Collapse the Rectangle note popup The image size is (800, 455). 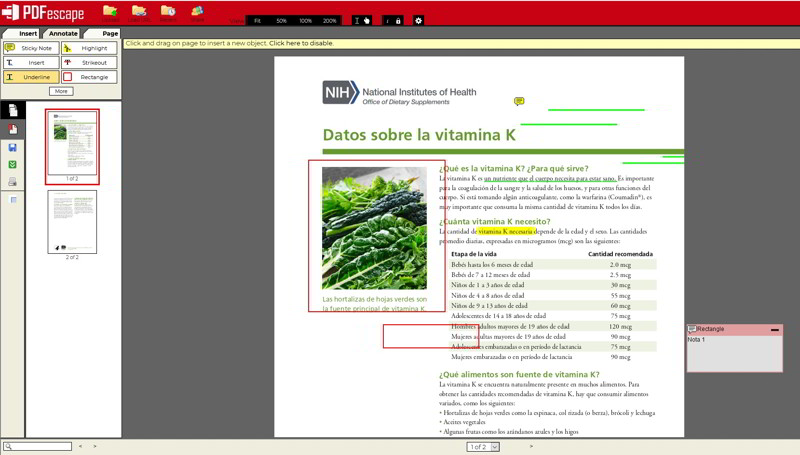(774, 329)
